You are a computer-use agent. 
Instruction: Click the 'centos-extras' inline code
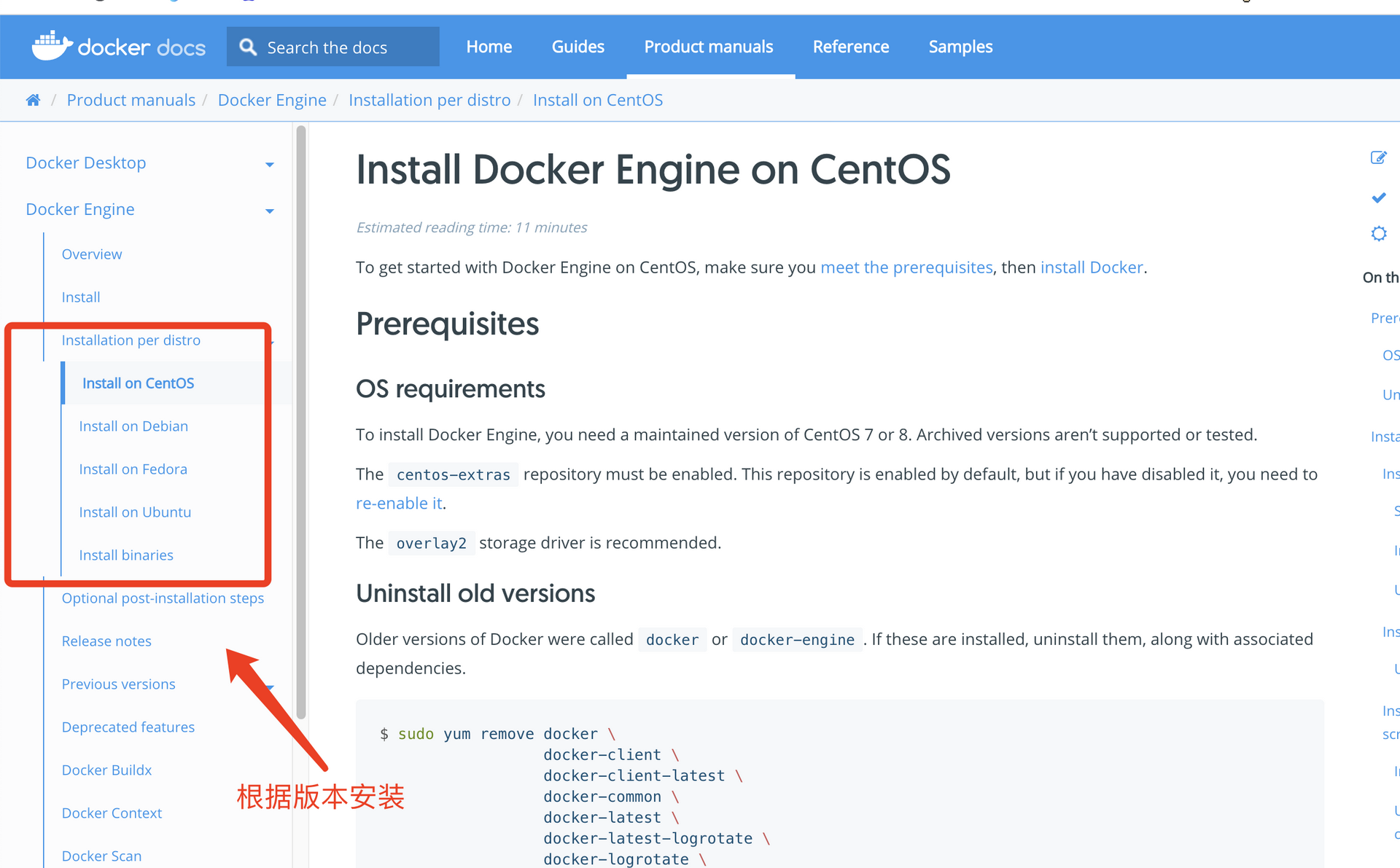454,474
